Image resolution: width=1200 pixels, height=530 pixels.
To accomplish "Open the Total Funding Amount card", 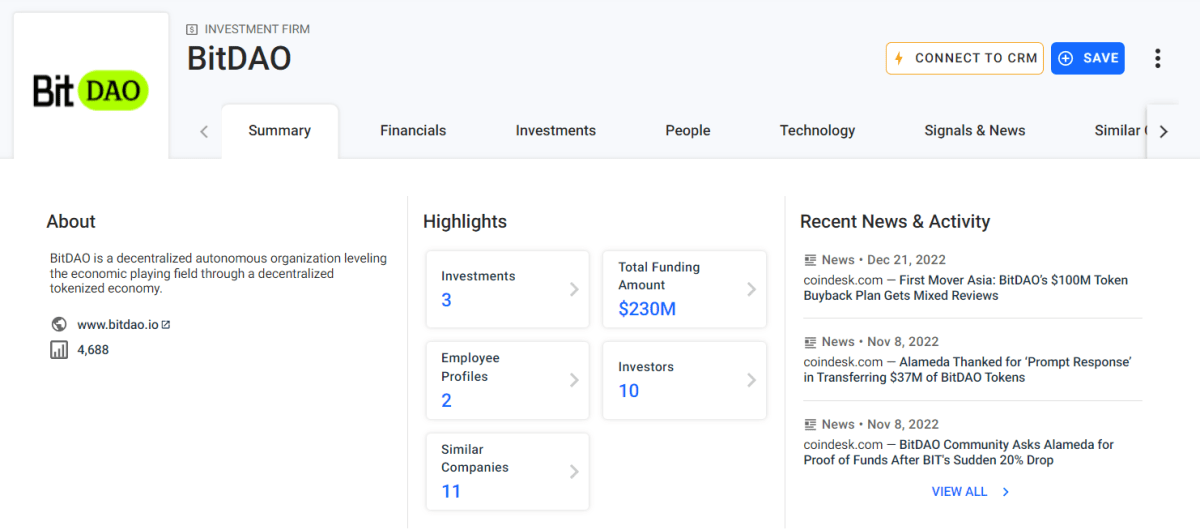I will 685,289.
